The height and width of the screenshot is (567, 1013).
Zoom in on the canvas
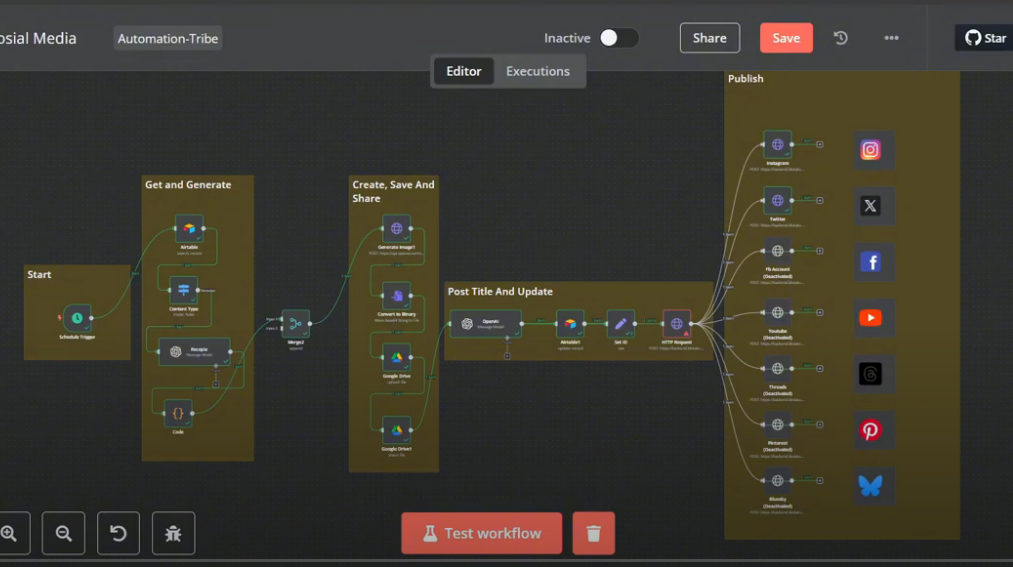9,533
